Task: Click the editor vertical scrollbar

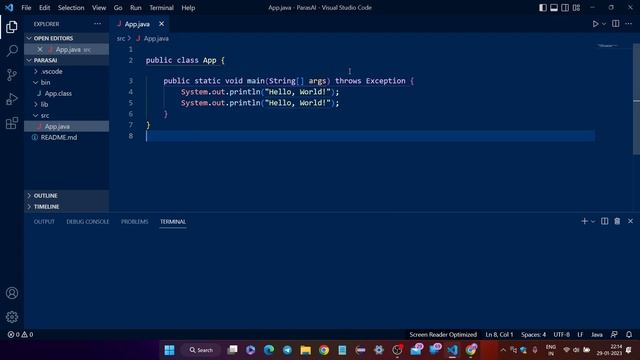Action: tap(636, 99)
